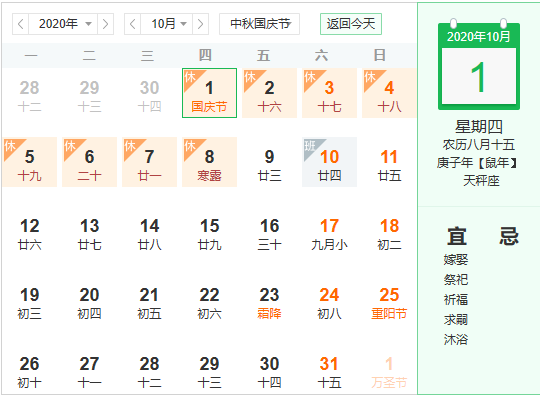Screen dimensions: 540x397
Task: Select October 5 十九
Action: [30, 162]
